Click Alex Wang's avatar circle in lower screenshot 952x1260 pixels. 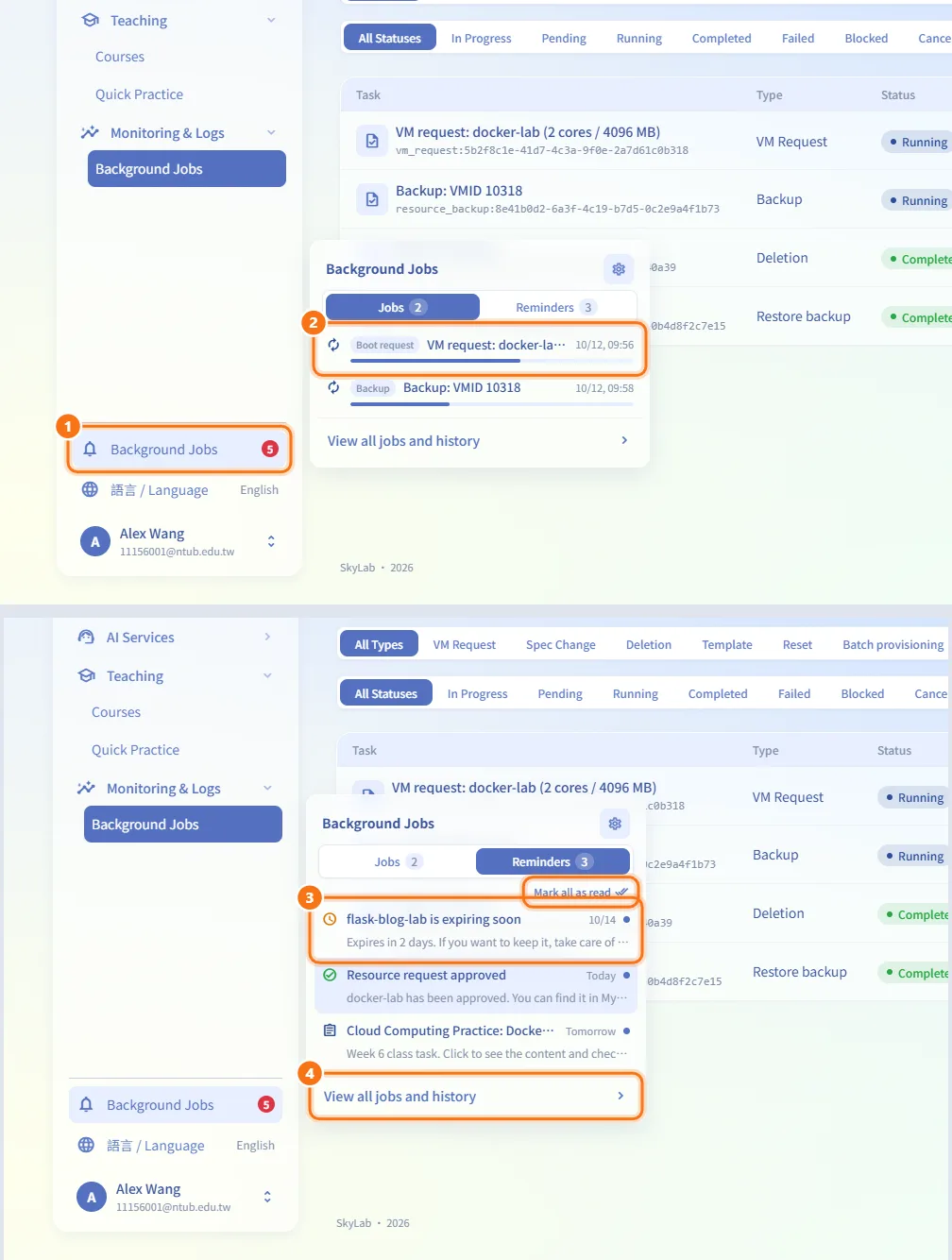(x=91, y=1197)
